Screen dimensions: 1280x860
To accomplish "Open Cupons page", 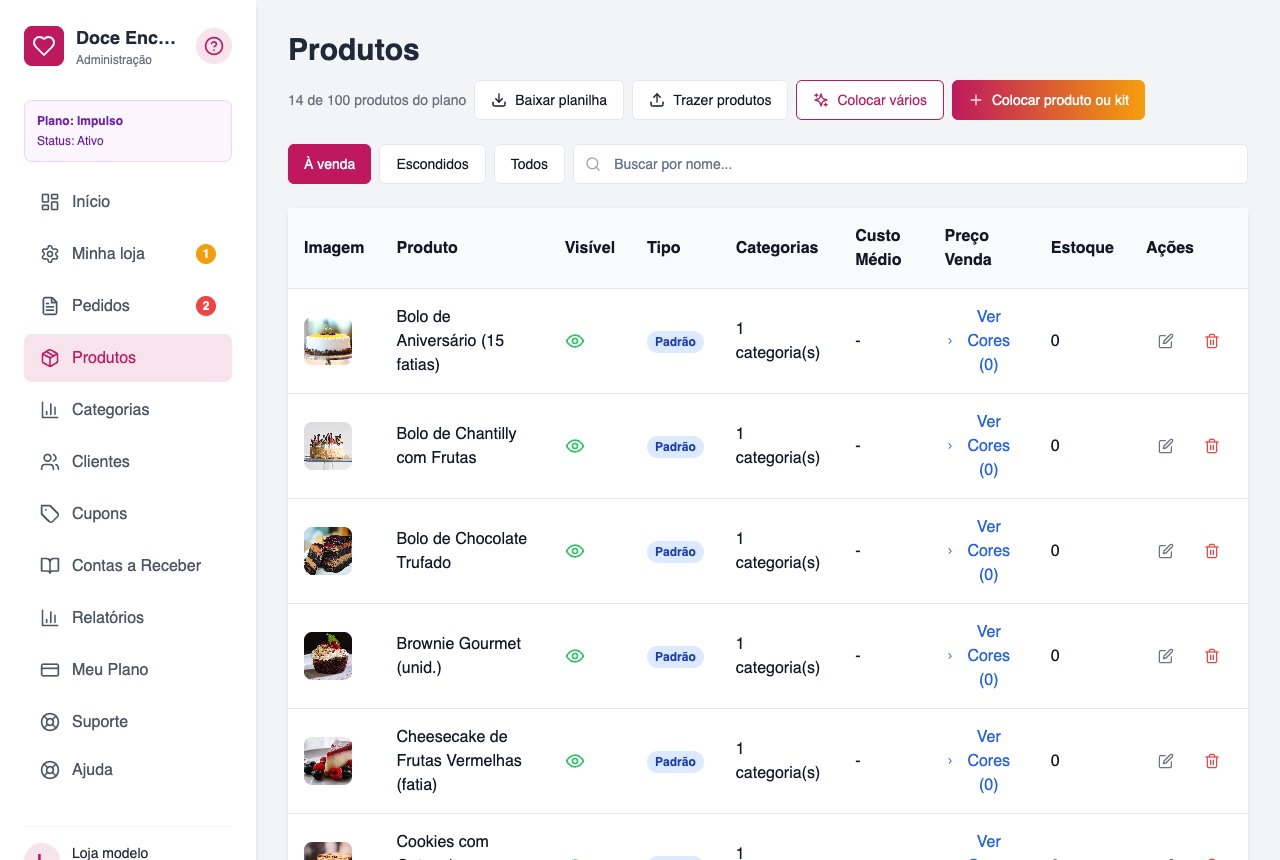I will coord(128,514).
